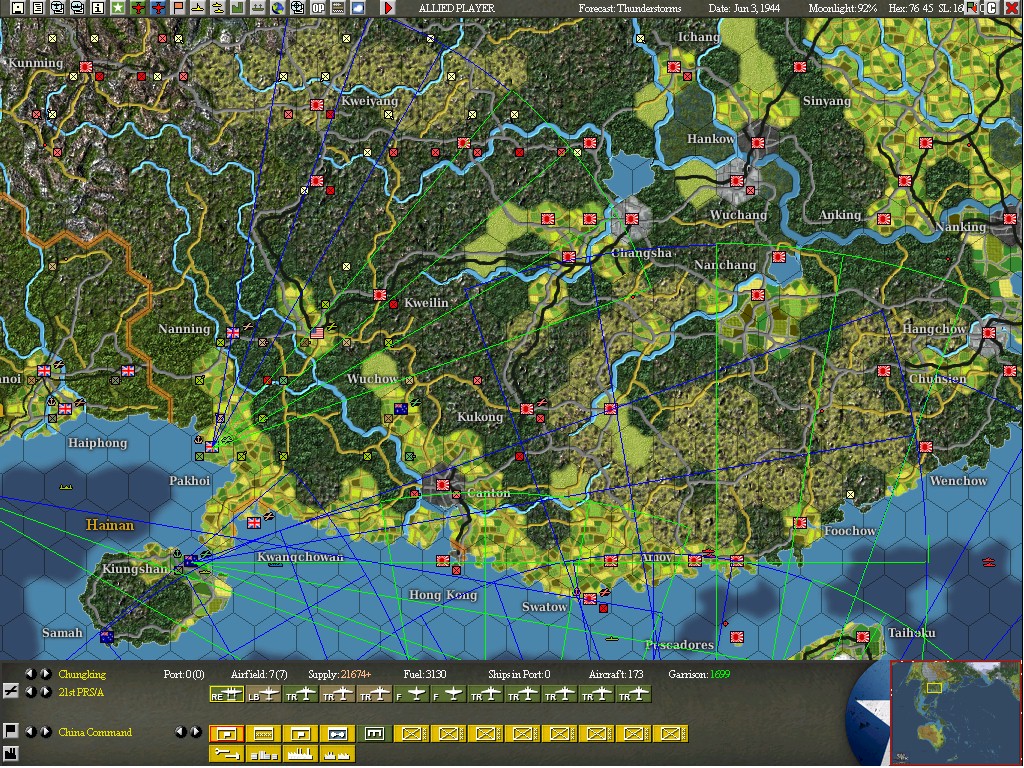Page land units right arrow after China Command
The height and width of the screenshot is (768, 1024).
(195, 732)
